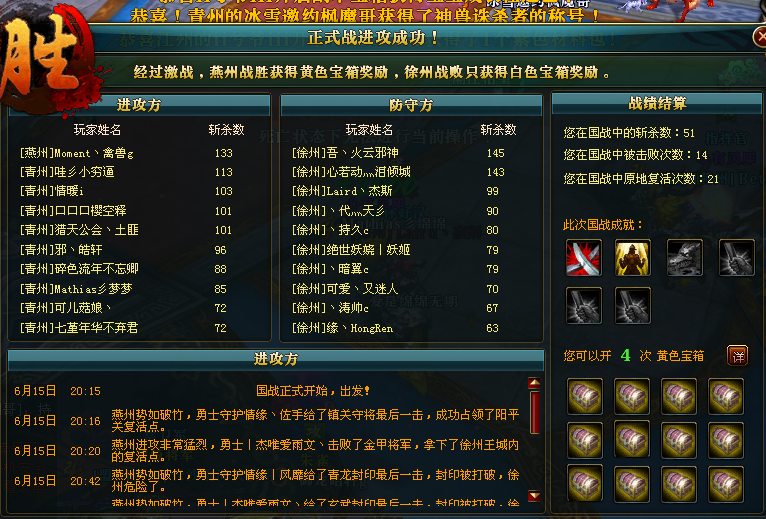Click the first locked achievement in second row

point(584,306)
